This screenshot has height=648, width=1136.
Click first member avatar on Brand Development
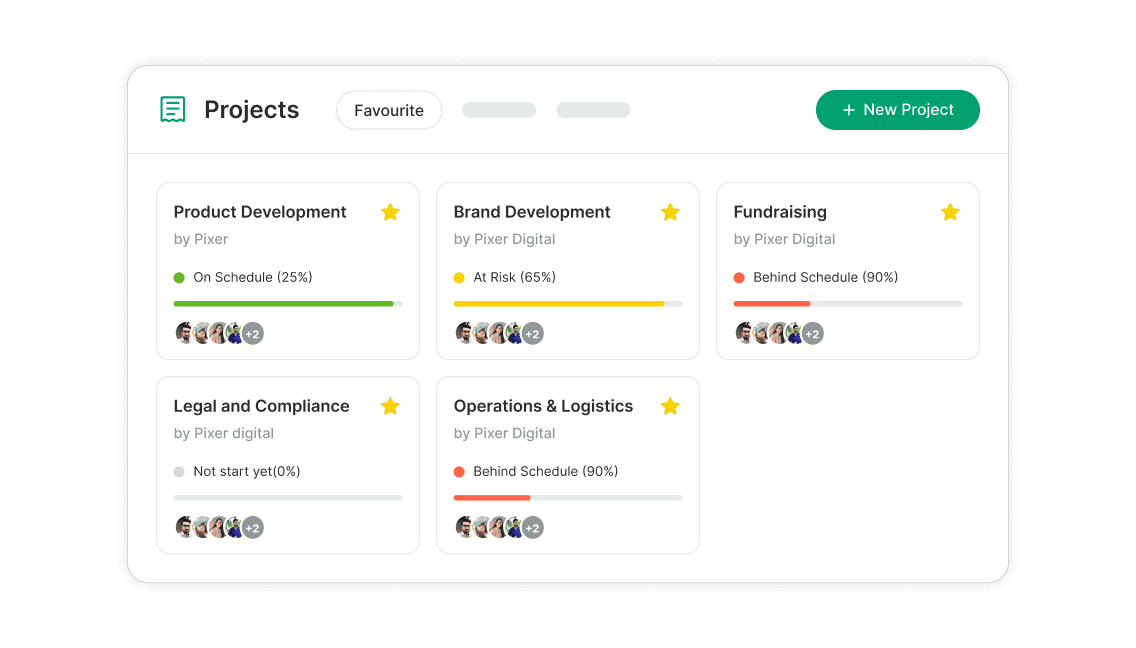click(465, 334)
